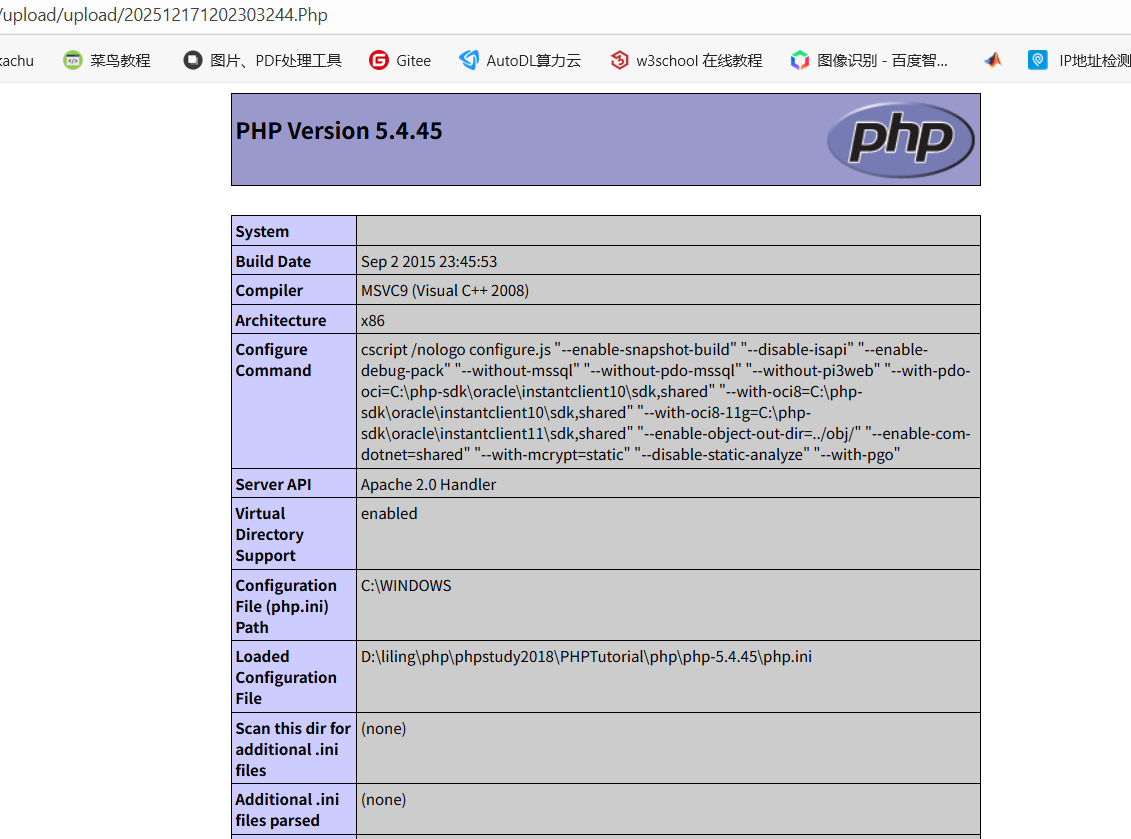Select the Apache 2.0 Handler value
This screenshot has width=1131, height=839.
click(428, 484)
